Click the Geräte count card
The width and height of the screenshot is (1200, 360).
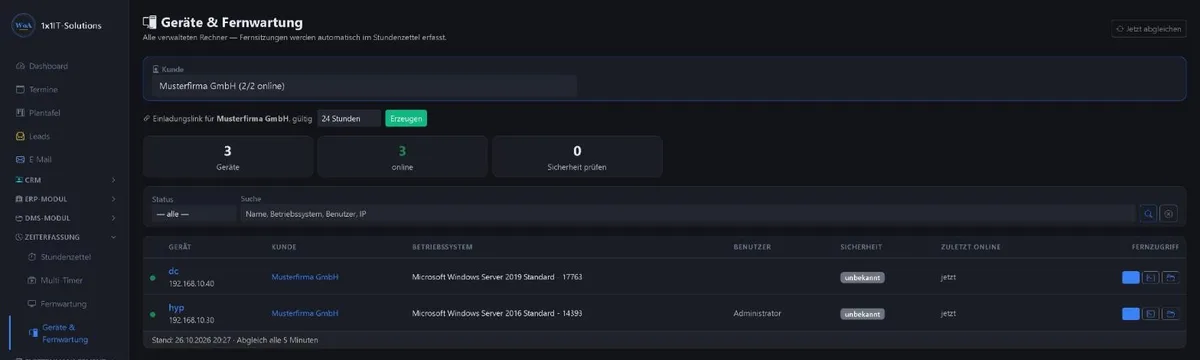point(227,157)
